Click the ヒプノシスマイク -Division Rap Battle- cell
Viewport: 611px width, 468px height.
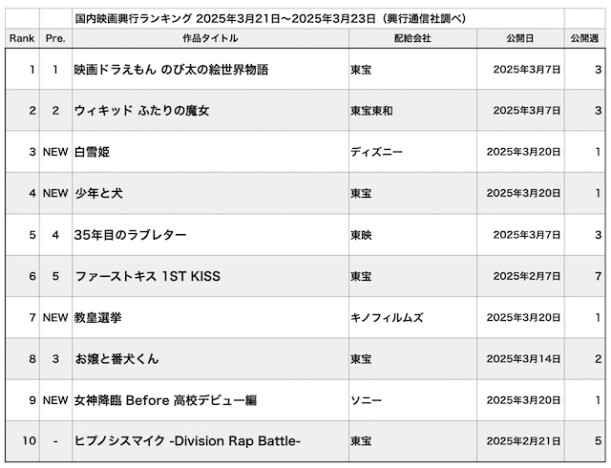click(187, 441)
